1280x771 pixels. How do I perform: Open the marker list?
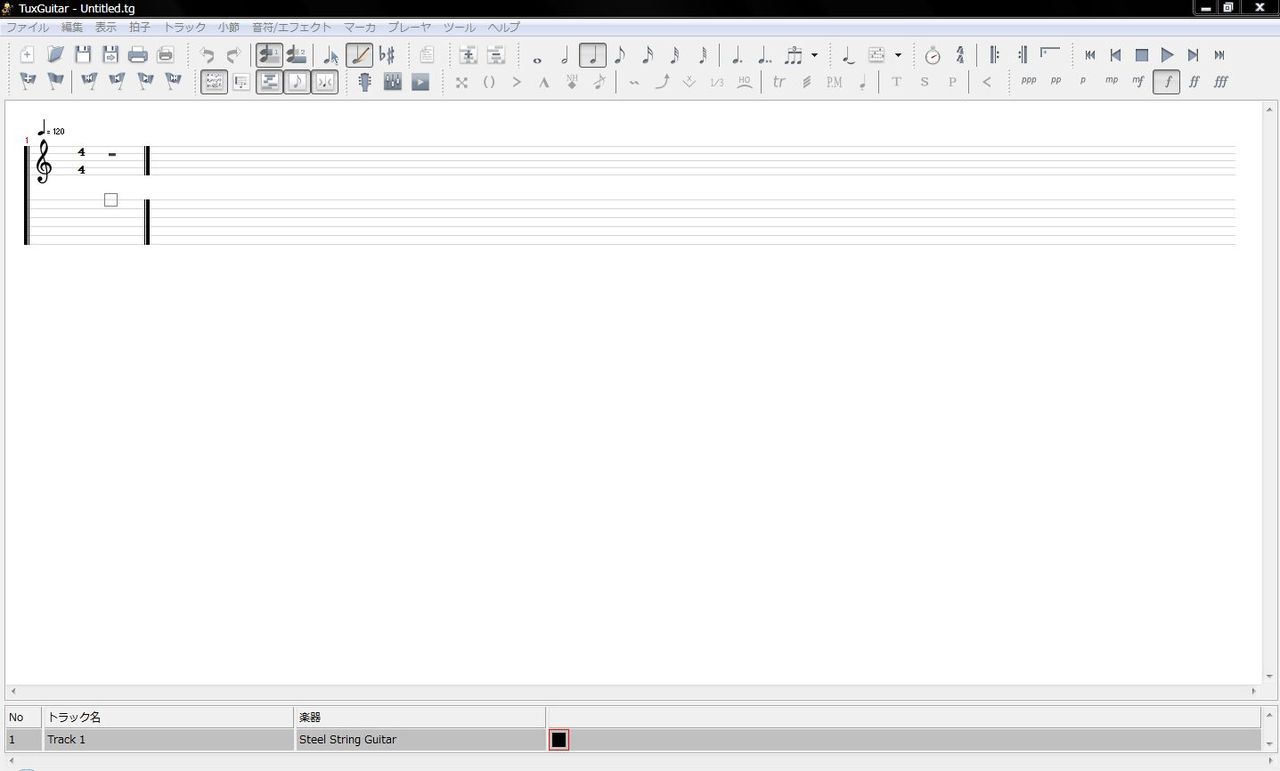[x=55, y=82]
